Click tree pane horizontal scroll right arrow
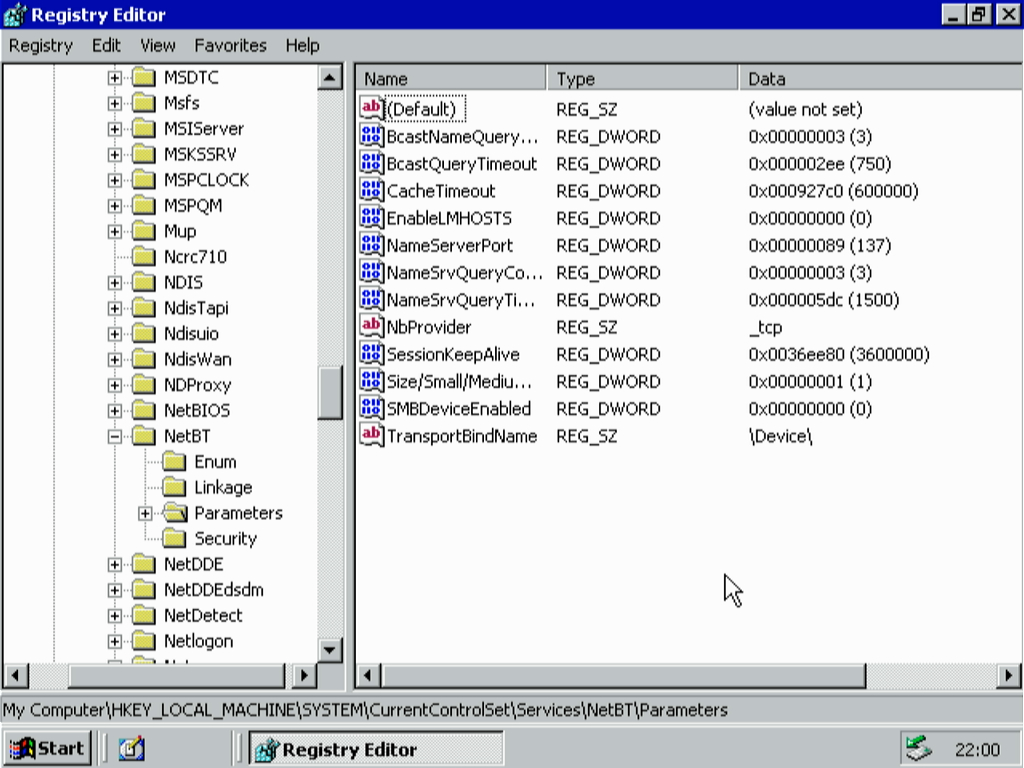Image resolution: width=1024 pixels, height=768 pixels. (304, 675)
